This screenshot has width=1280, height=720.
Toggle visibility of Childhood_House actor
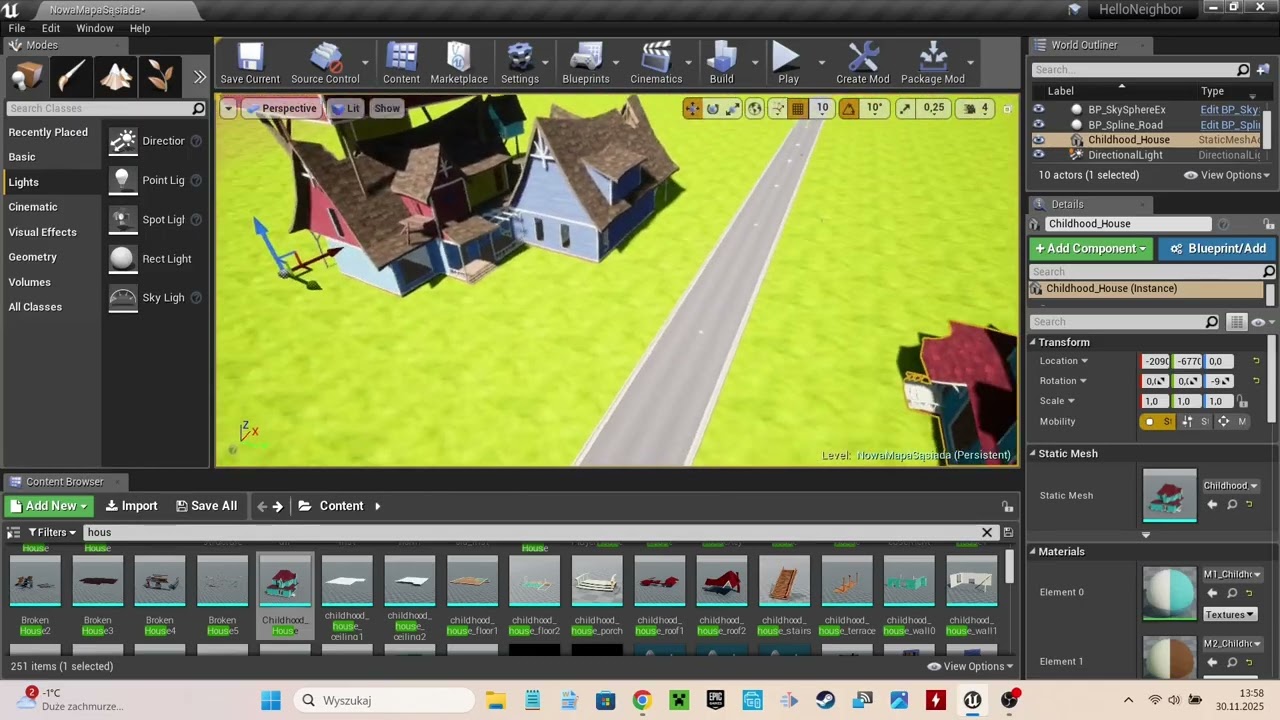pos(1038,140)
